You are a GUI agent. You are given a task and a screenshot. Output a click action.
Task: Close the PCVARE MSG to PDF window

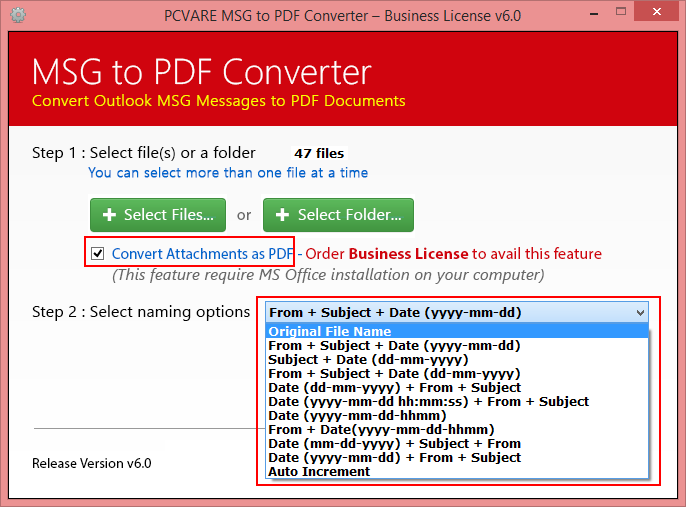tap(657, 12)
